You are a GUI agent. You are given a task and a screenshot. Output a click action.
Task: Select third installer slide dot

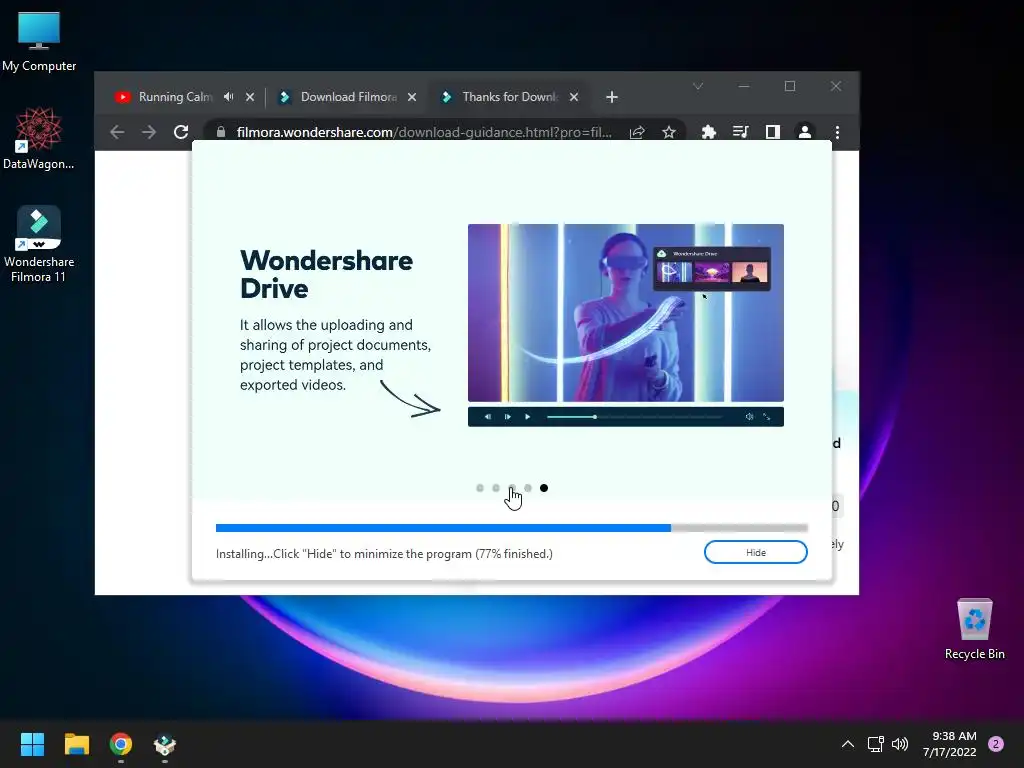512,488
